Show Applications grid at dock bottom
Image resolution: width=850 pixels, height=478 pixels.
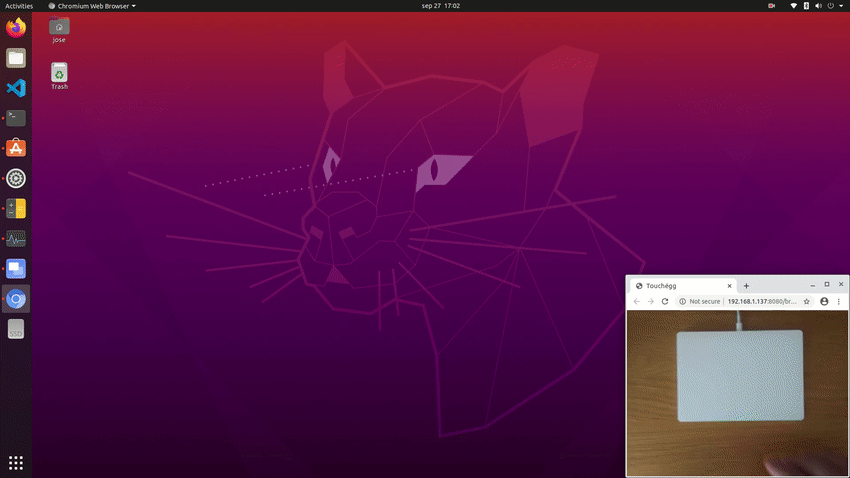point(16,462)
